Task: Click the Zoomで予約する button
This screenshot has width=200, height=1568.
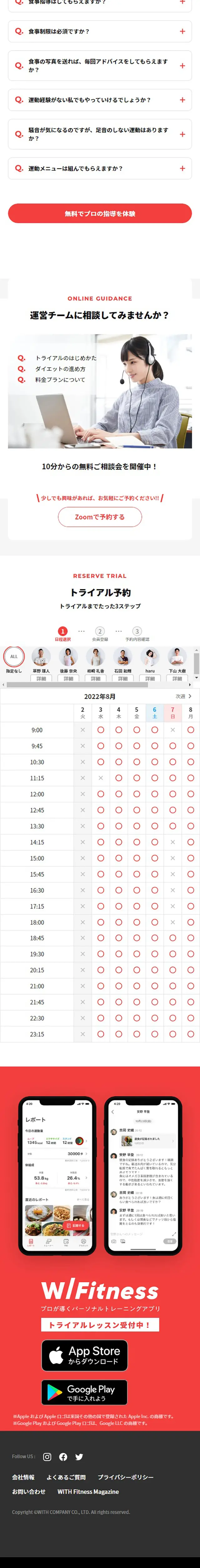Action: pos(100,516)
